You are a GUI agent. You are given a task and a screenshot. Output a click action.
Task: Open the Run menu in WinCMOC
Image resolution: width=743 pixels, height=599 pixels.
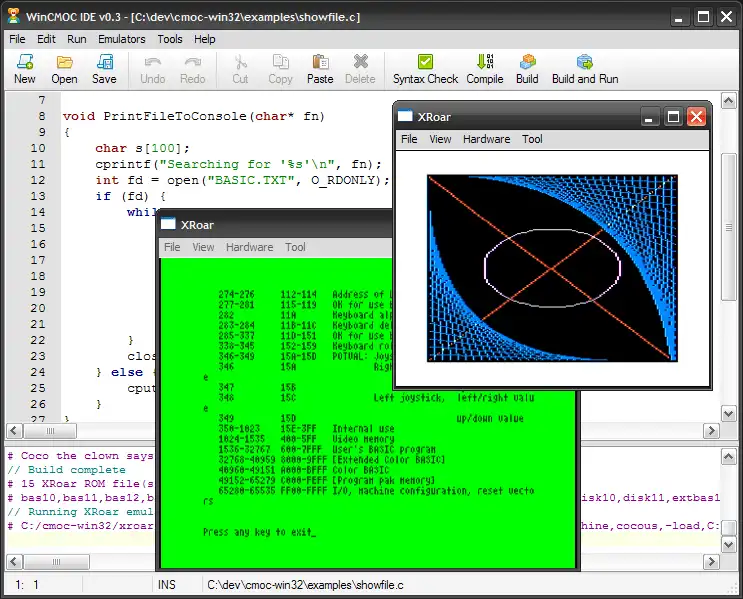[77, 39]
